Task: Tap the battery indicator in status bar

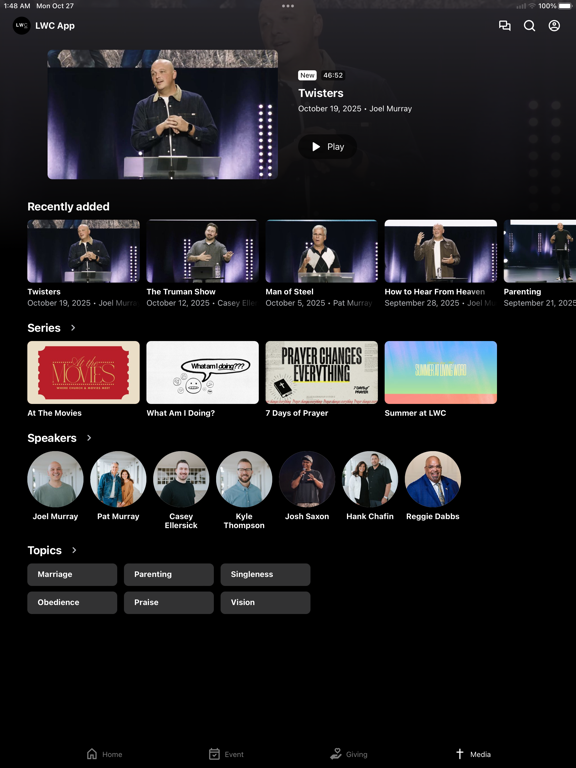Action: pyautogui.click(x=565, y=6)
